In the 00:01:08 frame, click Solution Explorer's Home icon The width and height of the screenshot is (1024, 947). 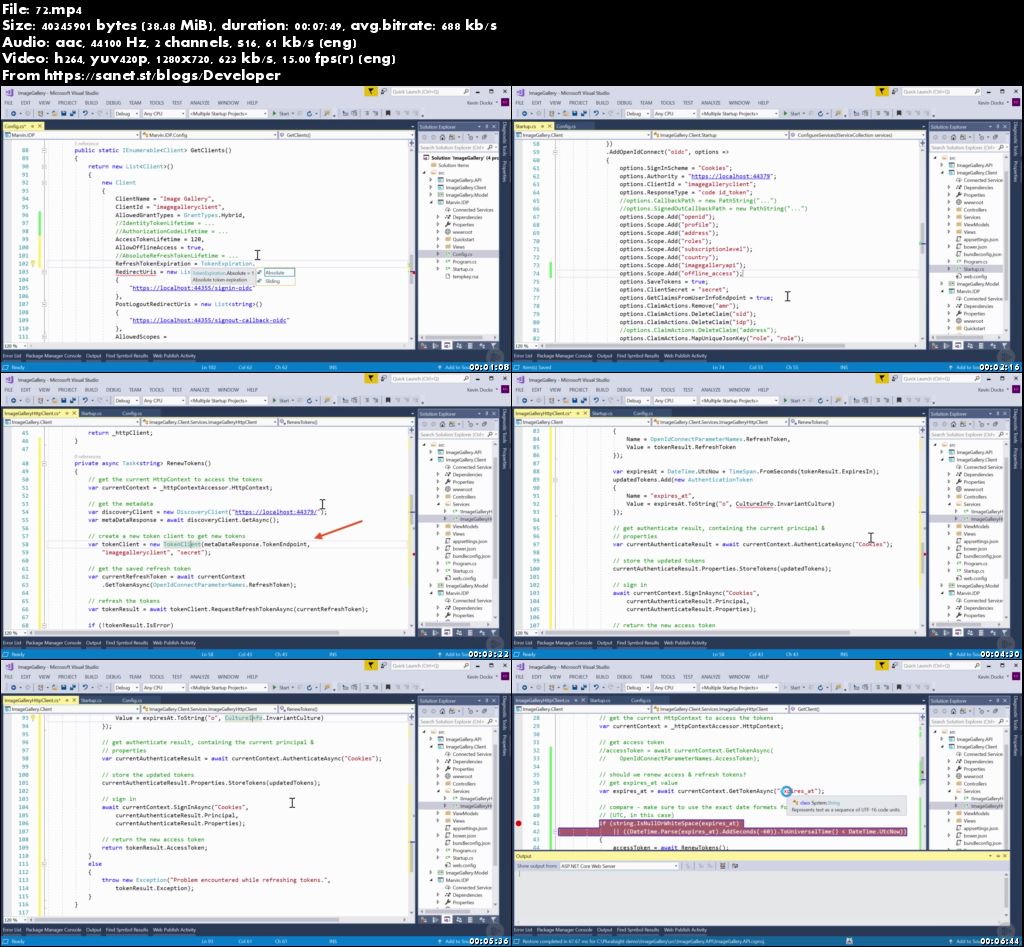pyautogui.click(x=442, y=137)
